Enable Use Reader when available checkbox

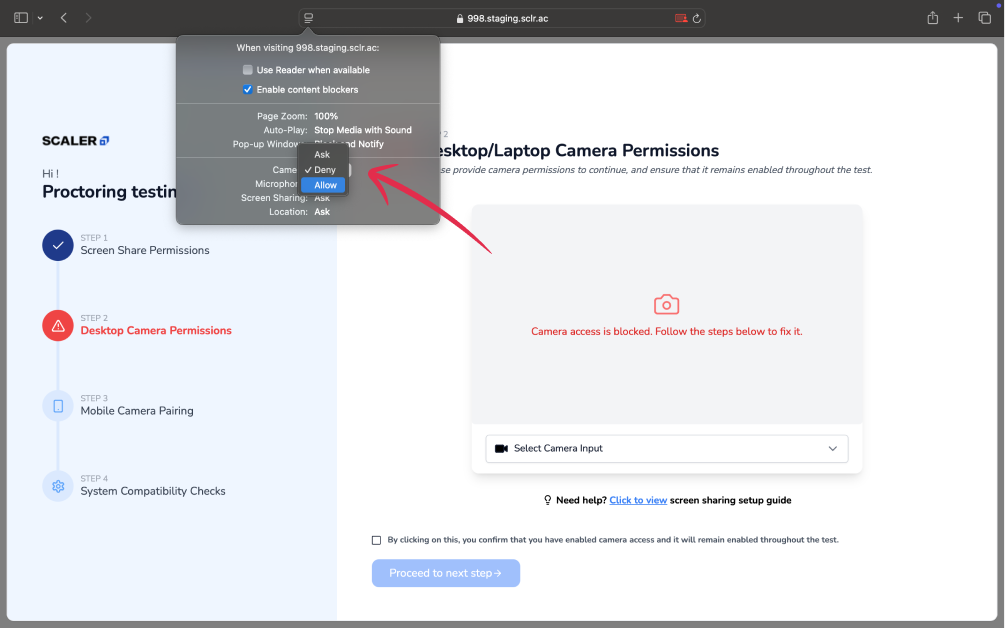click(x=247, y=70)
